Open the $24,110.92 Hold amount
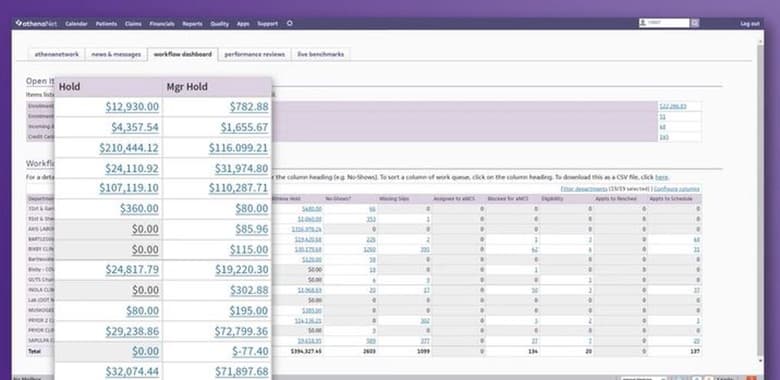 (x=132, y=168)
